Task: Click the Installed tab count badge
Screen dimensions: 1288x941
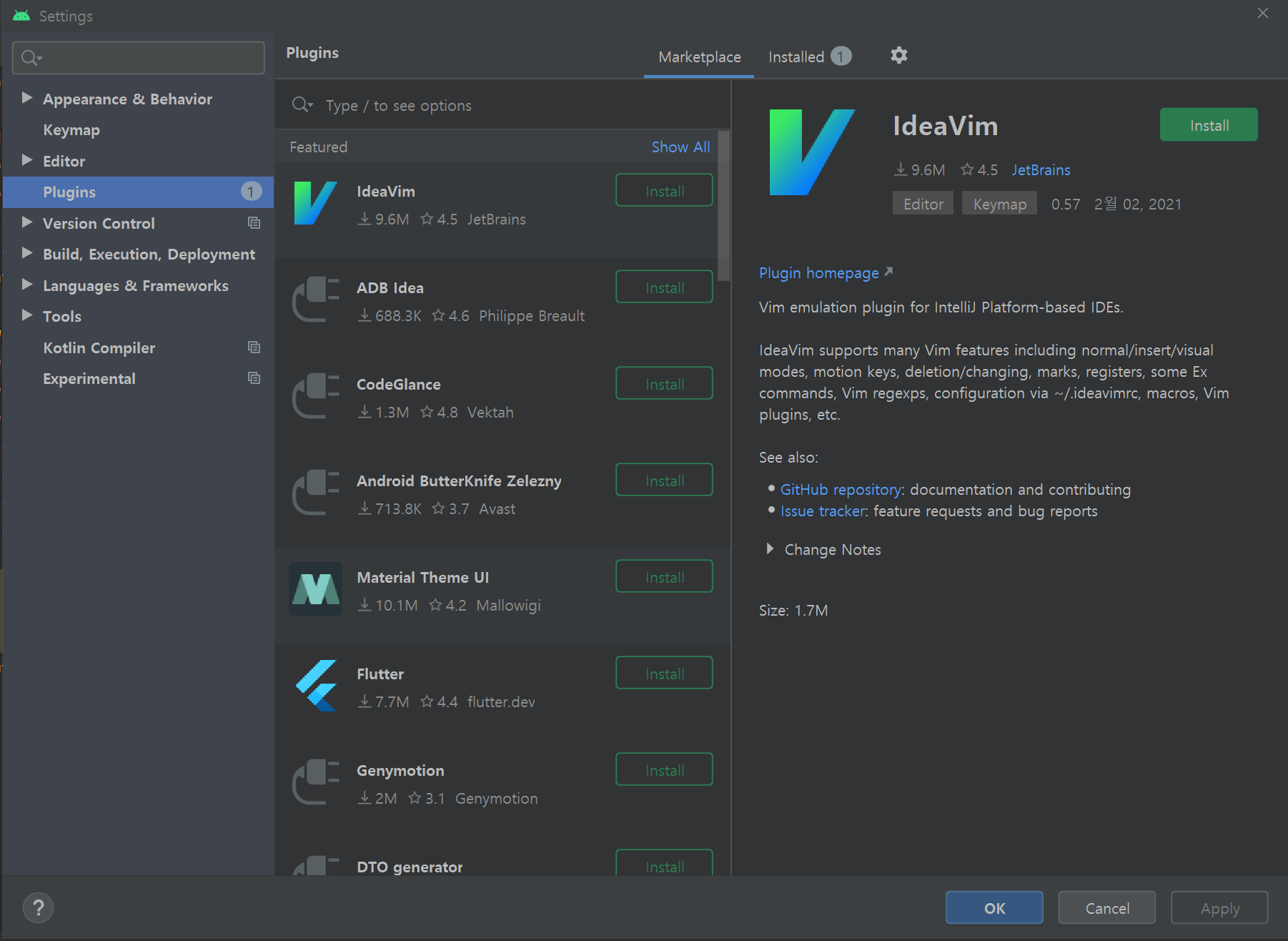Action: point(841,56)
